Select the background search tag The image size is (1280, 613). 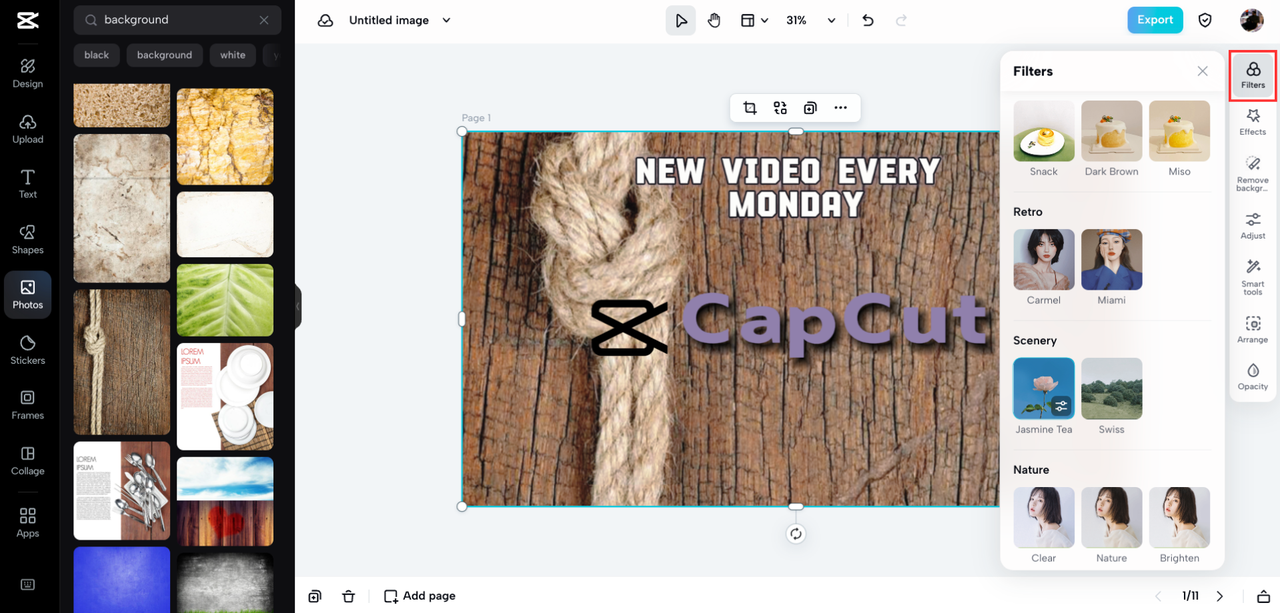[x=164, y=55]
